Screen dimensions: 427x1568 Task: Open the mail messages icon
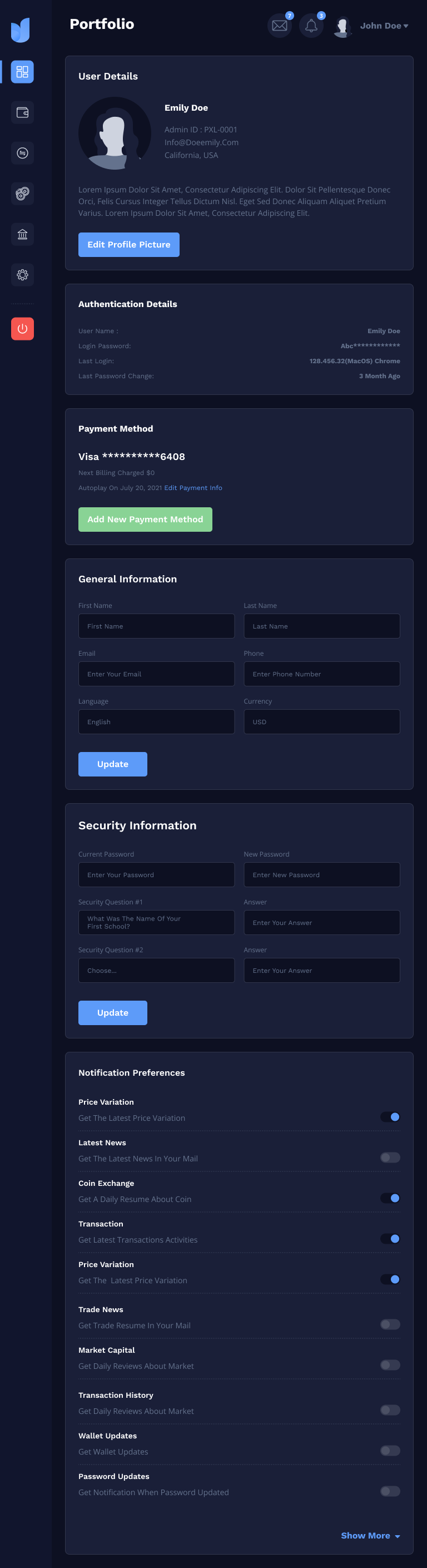pyautogui.click(x=280, y=26)
